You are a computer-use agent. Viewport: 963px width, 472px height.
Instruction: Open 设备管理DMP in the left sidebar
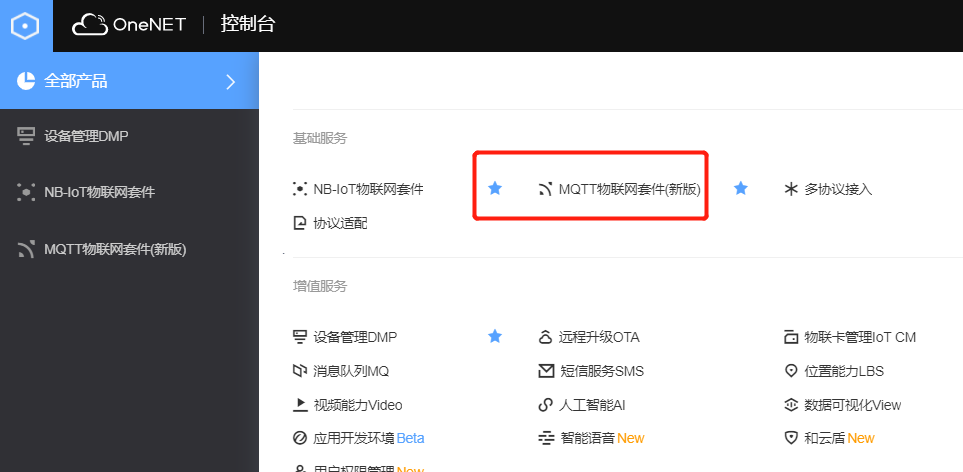86,136
